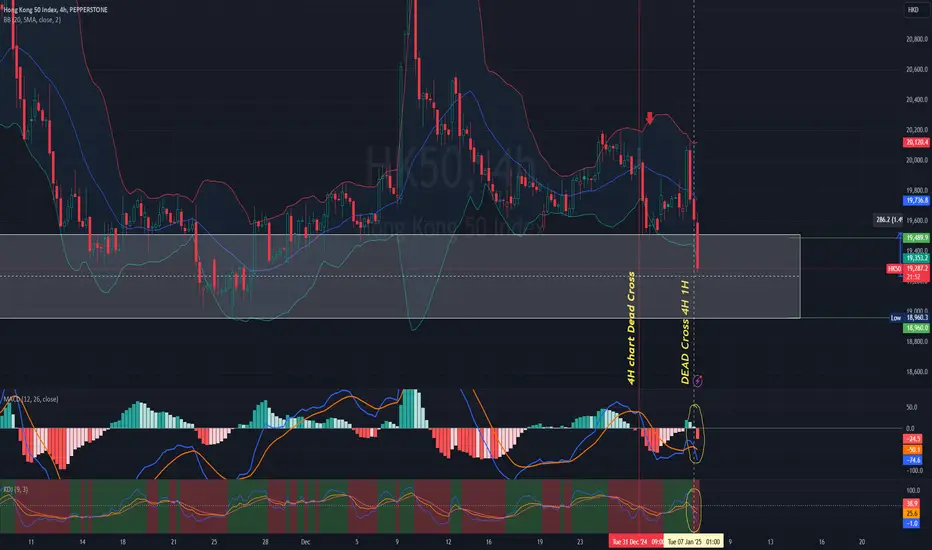Click the 20,400.0 price axis tick
This screenshot has height=550, width=932.
coord(917,100)
